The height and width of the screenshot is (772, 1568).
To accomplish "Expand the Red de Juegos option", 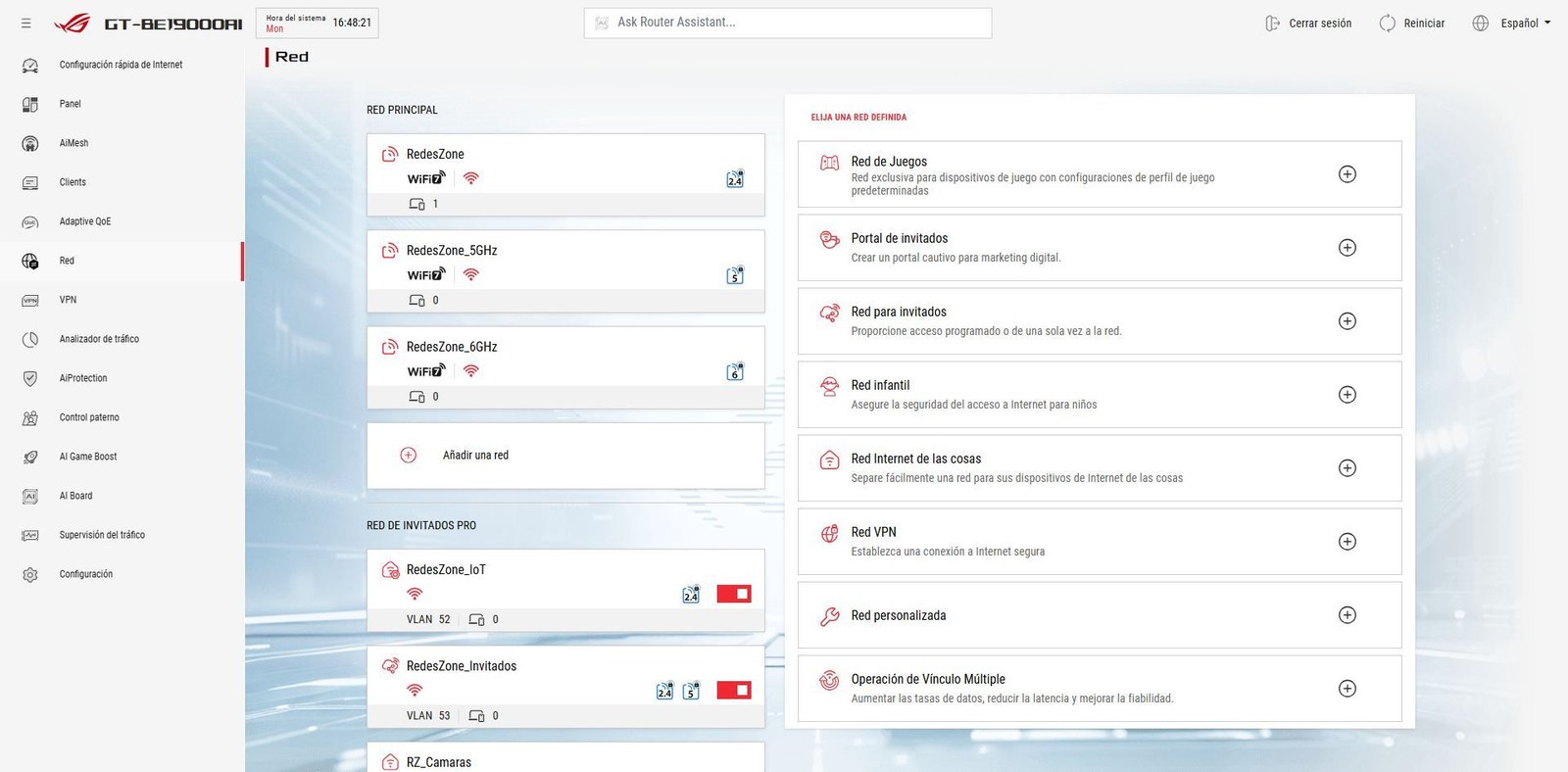I will click(1347, 174).
